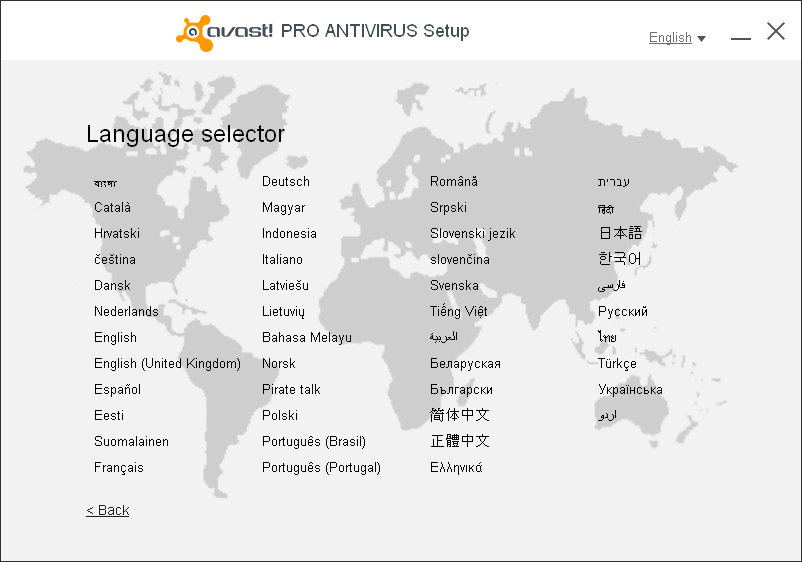Choose Português (Brasil)
802x562 pixels.
(x=314, y=441)
